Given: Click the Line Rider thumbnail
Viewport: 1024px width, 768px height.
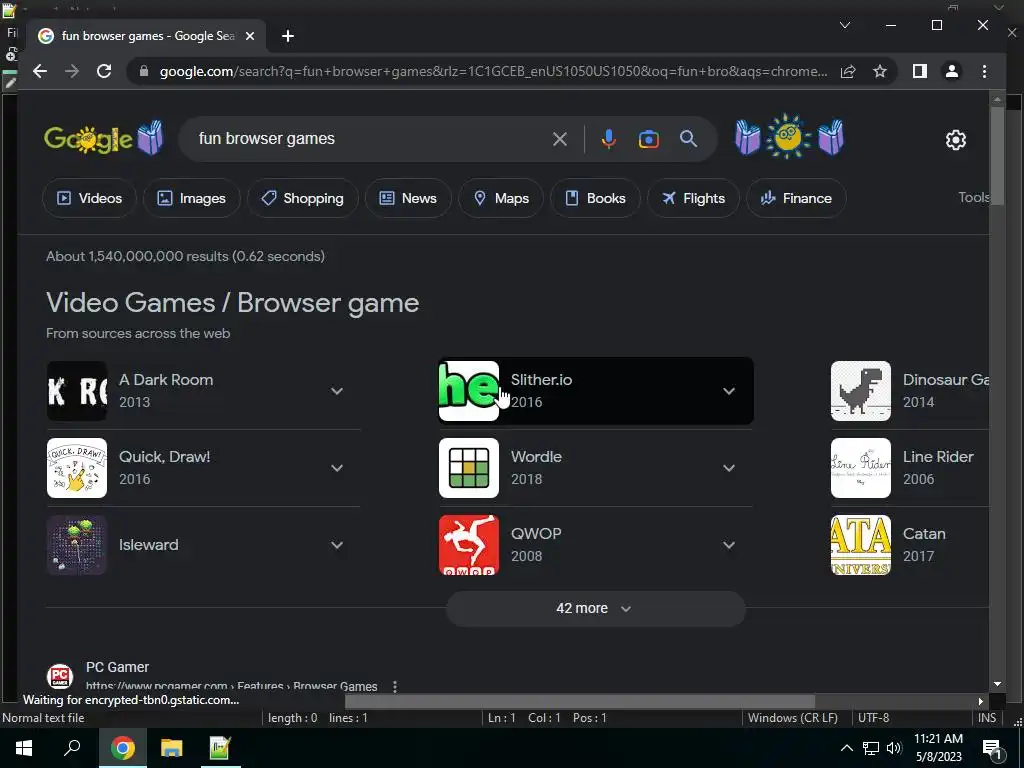Looking at the screenshot, I should point(861,468).
